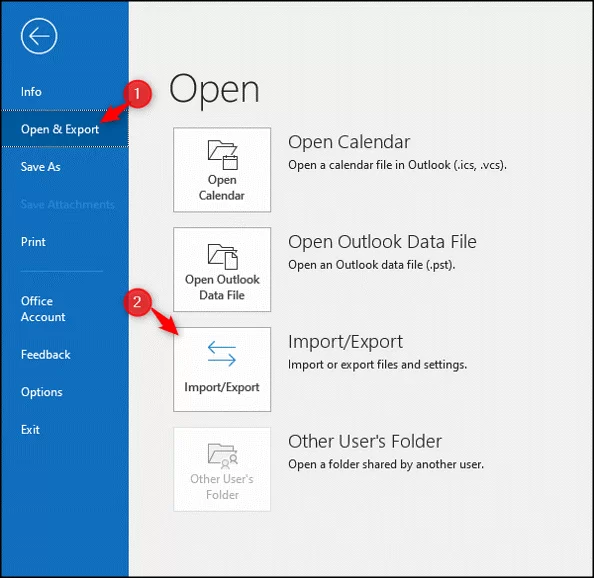Click the Open Calendar folder icon
This screenshot has height=578, width=594.
click(x=222, y=155)
